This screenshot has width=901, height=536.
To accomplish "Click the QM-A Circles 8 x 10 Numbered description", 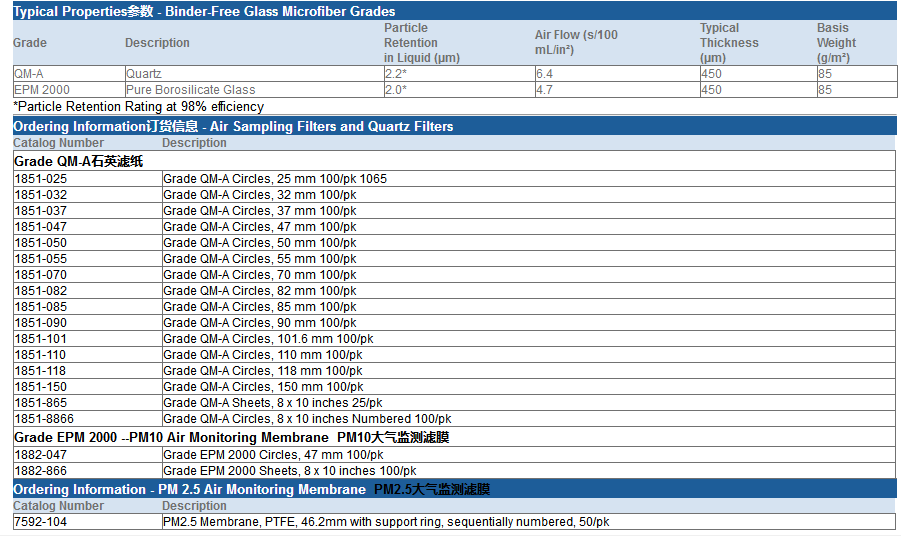I will click(x=307, y=419).
